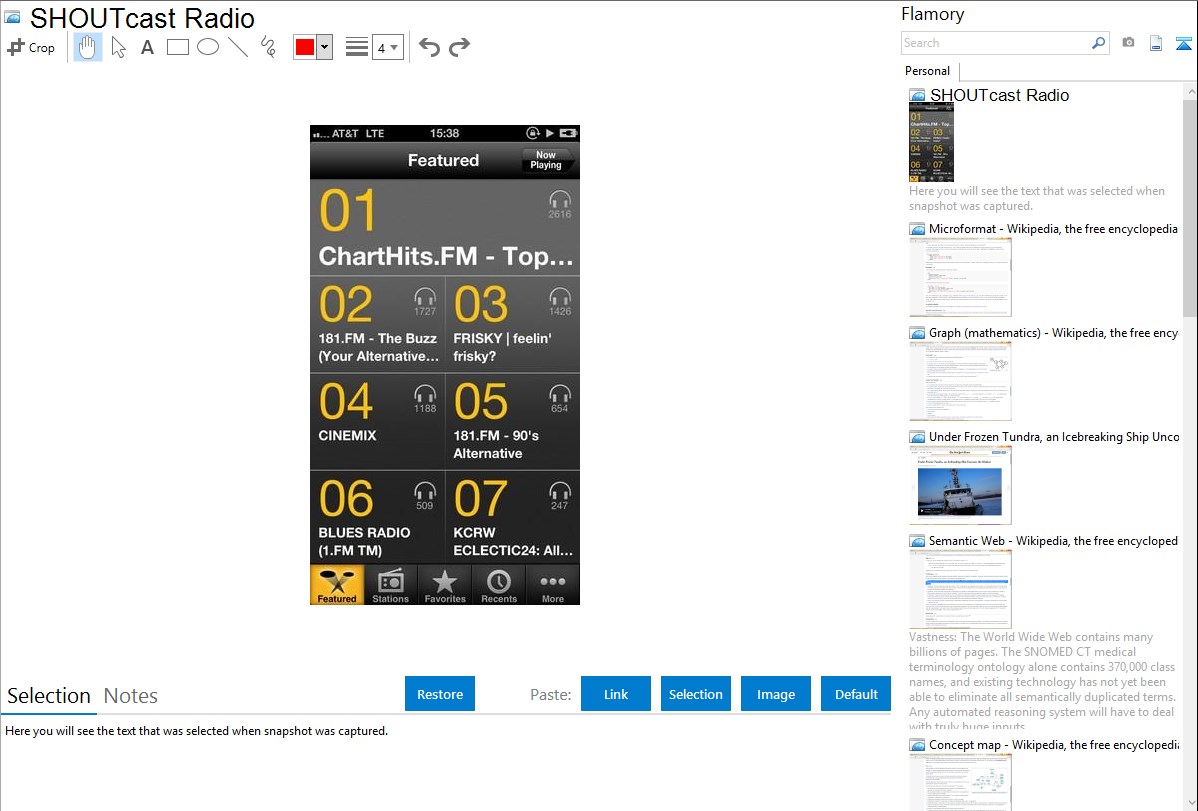
Task: Pick the ellipse shape tool
Action: 208,47
